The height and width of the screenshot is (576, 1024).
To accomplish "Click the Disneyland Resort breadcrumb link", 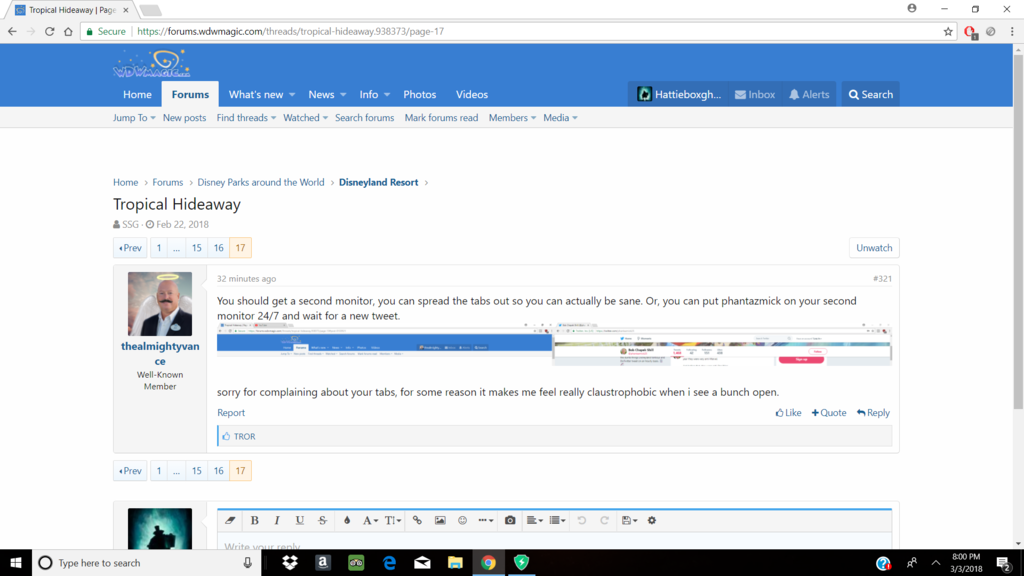I will 378,182.
